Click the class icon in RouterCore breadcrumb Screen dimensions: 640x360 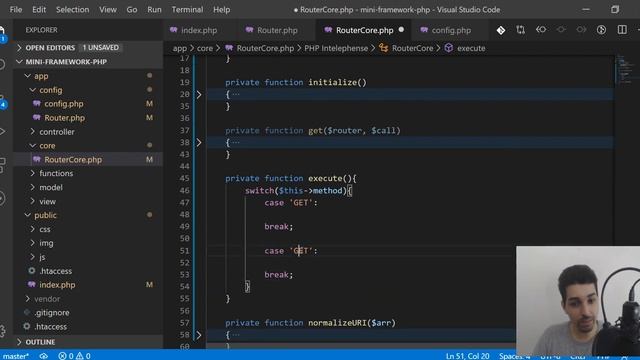coord(383,48)
